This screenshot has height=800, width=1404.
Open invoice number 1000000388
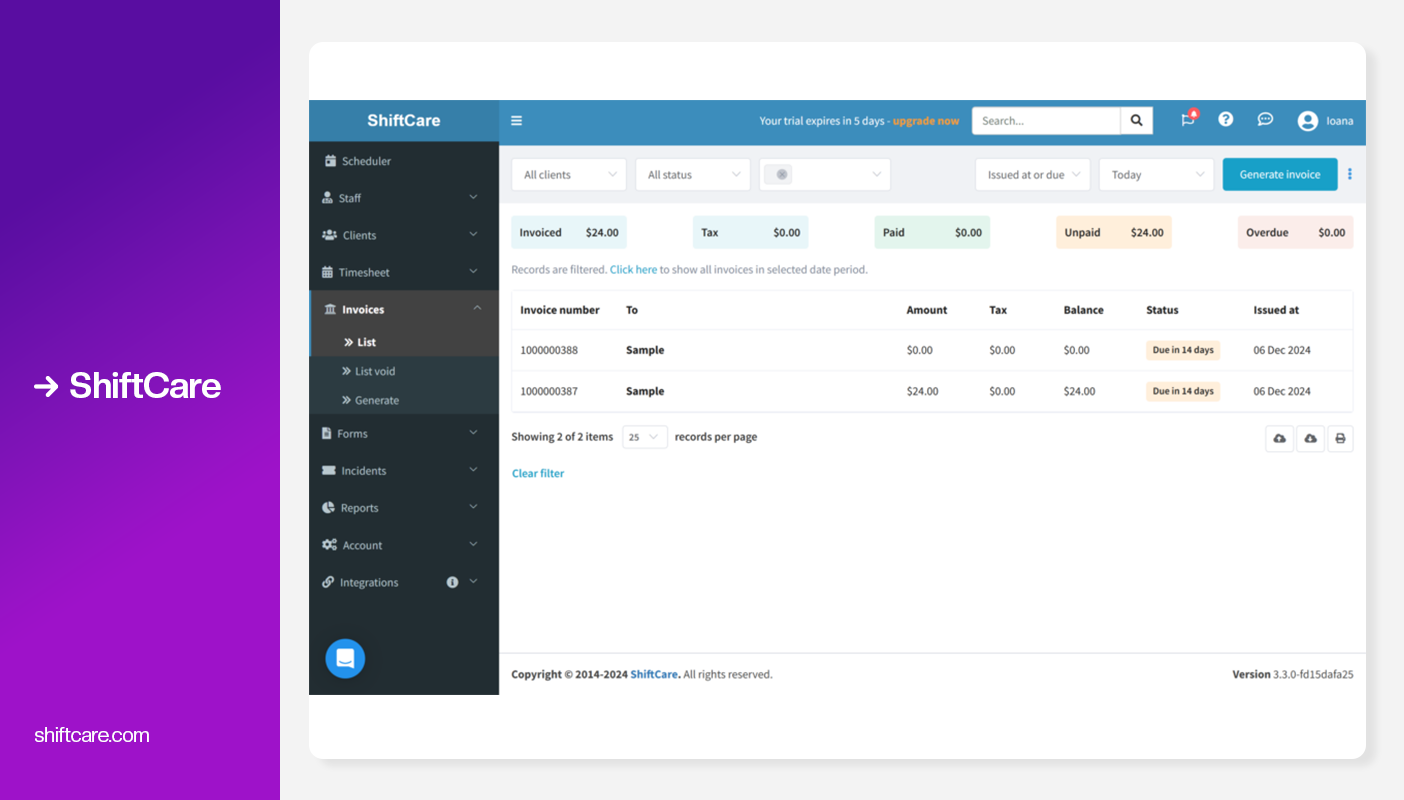tap(549, 350)
